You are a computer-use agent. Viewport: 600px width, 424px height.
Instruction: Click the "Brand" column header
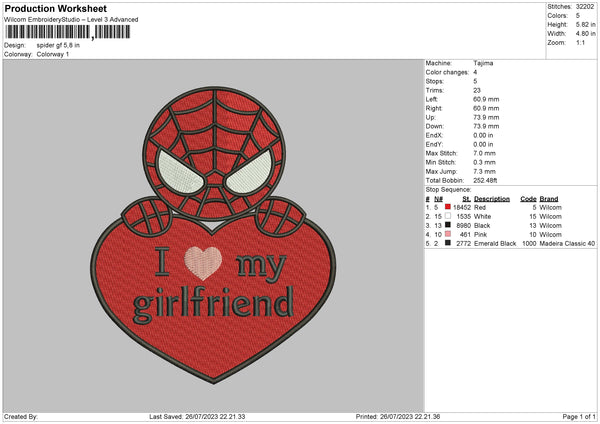coord(549,199)
